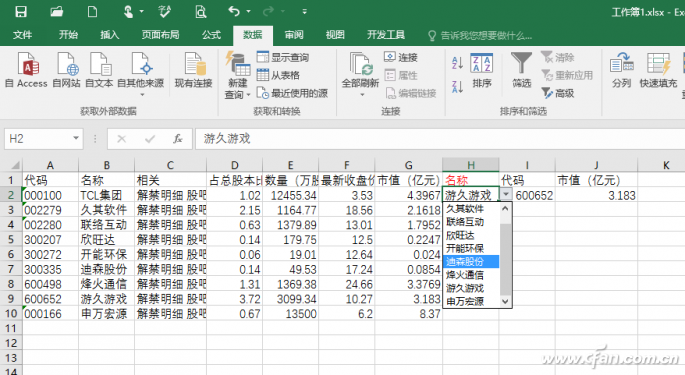Click the Open folder icon in quick access toolbar
The height and width of the screenshot is (375, 685).
(x=56, y=11)
